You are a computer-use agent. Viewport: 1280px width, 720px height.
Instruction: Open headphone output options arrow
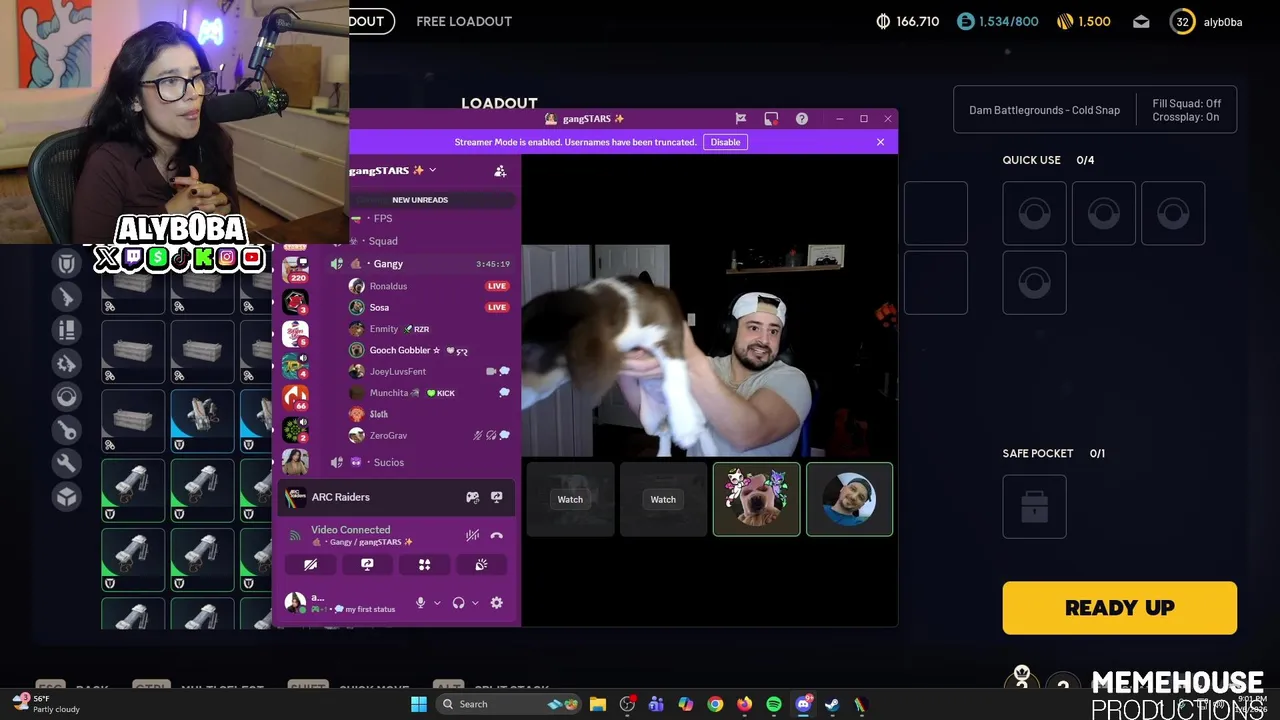[475, 603]
